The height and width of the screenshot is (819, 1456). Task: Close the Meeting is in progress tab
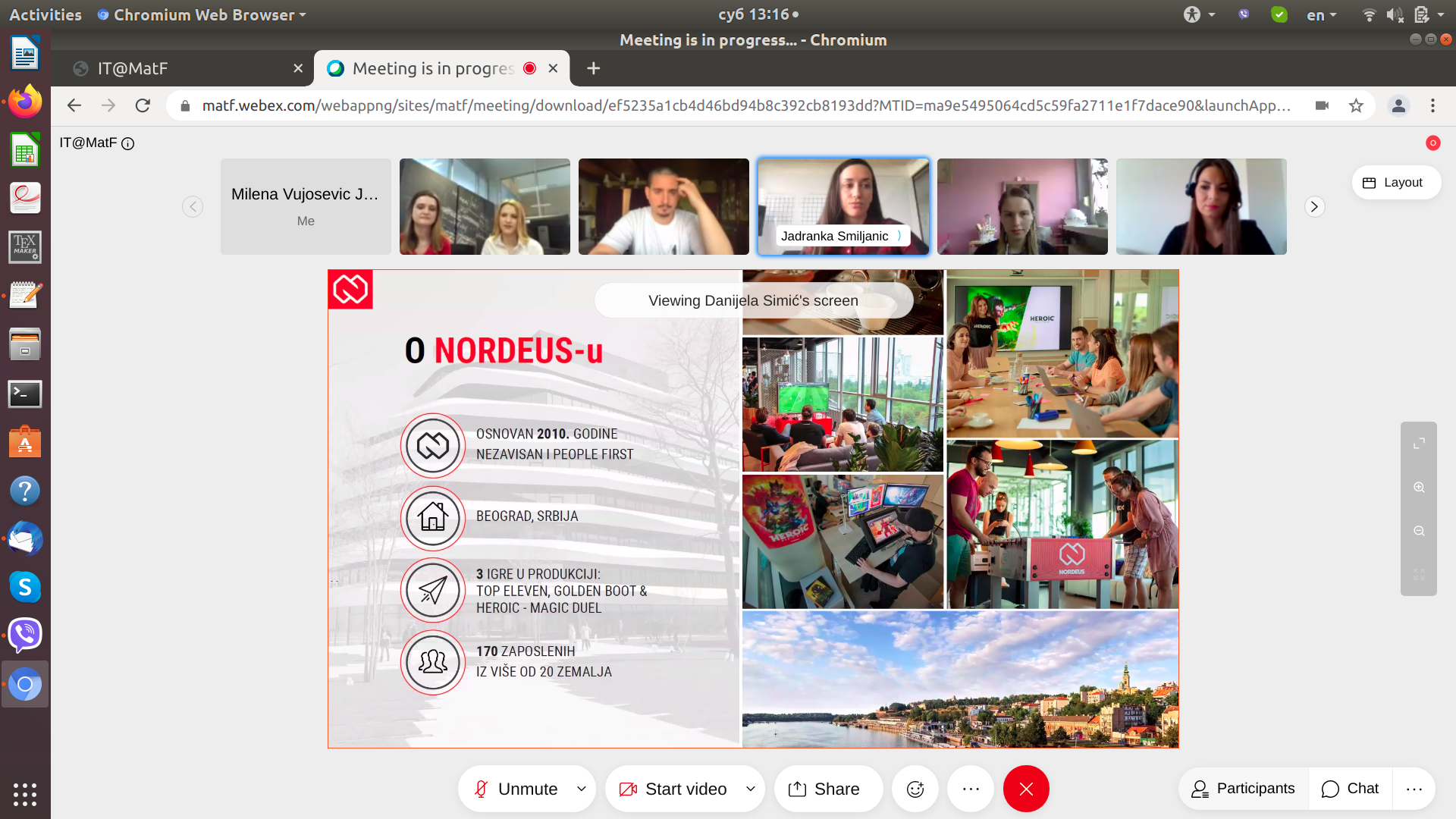553,68
